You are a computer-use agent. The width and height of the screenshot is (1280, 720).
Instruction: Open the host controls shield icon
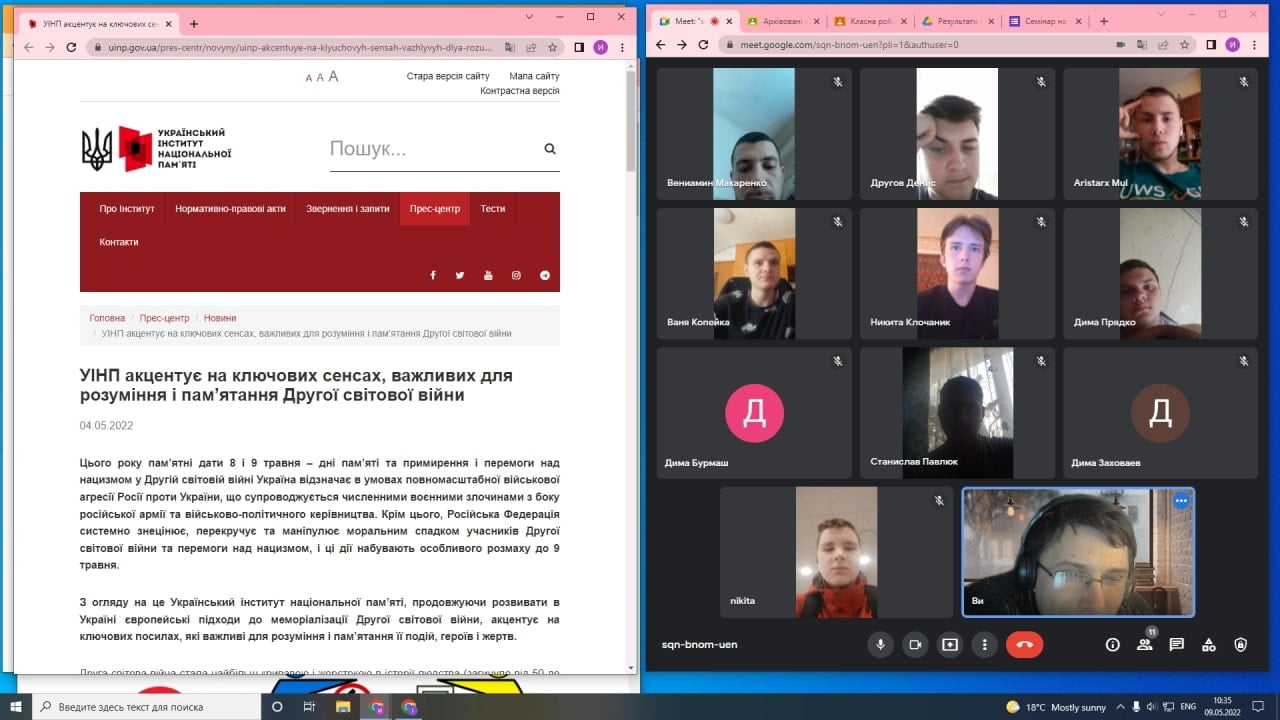pyautogui.click(x=1241, y=645)
